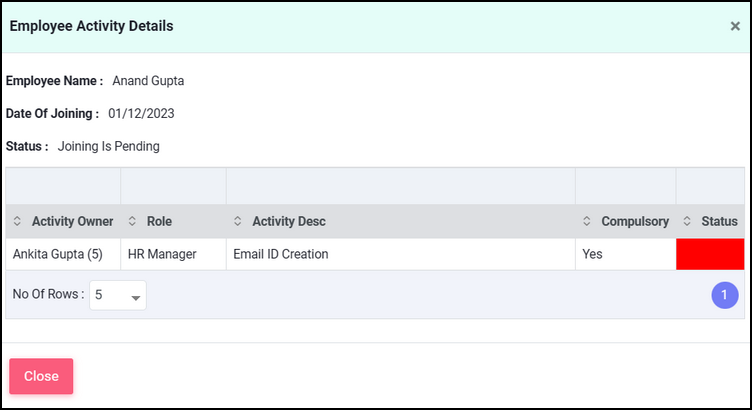Viewport: 752px width, 410px height.
Task: Open the No Of Rows dropdown
Action: pos(118,295)
